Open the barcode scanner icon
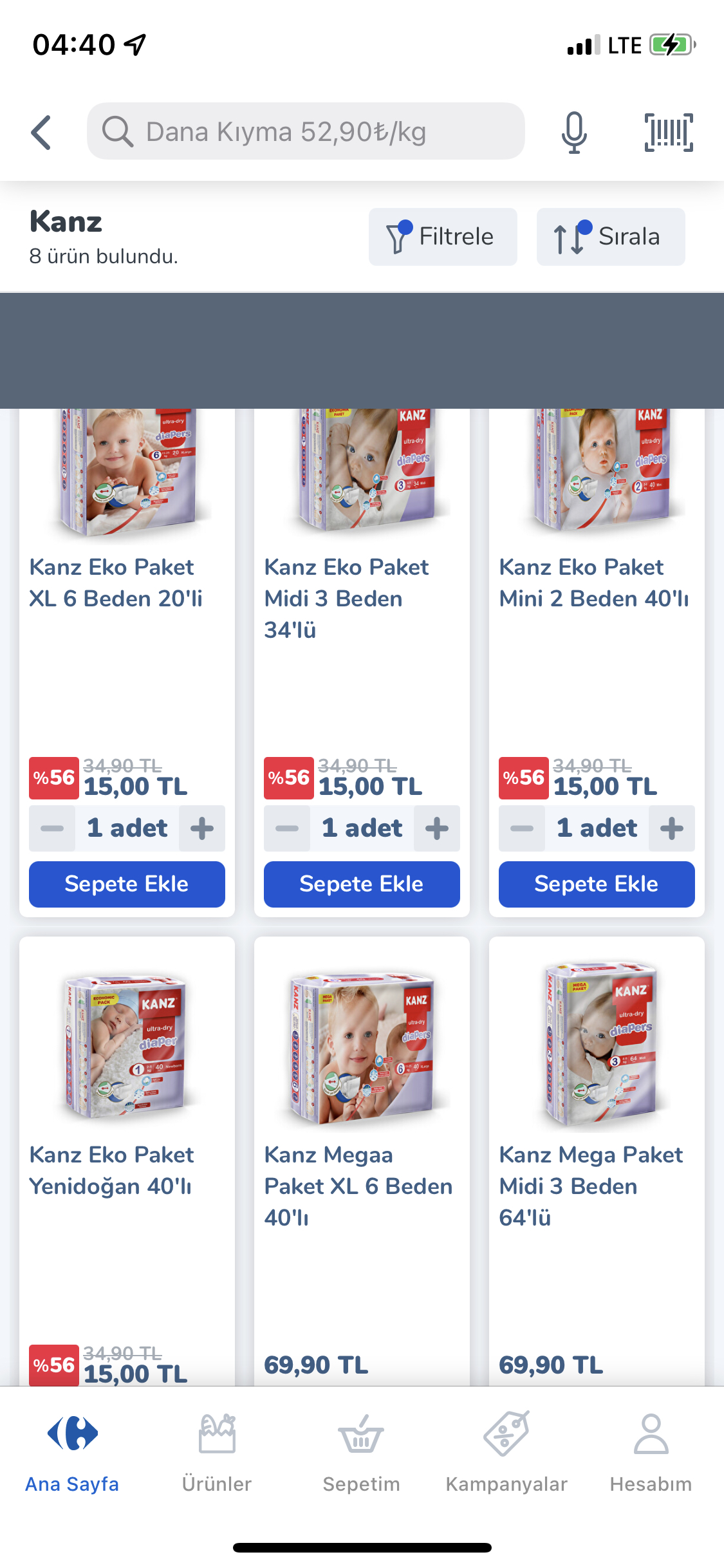Viewport: 724px width, 1568px height. 669,133
